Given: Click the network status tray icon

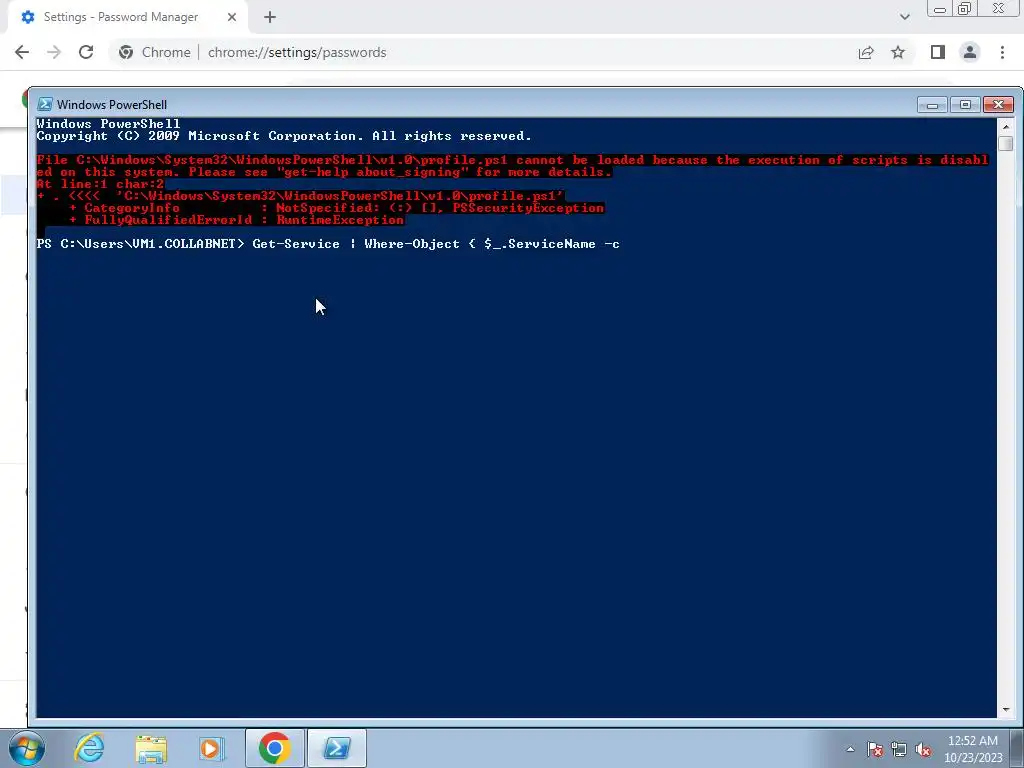Looking at the screenshot, I should (899, 749).
